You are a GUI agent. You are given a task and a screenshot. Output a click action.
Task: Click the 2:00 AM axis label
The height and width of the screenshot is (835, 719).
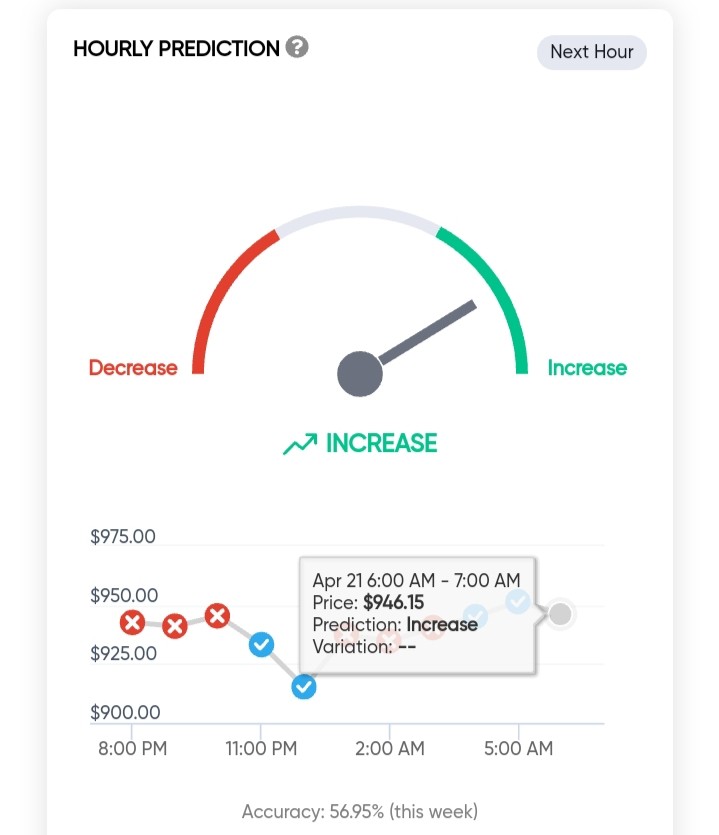pos(390,748)
